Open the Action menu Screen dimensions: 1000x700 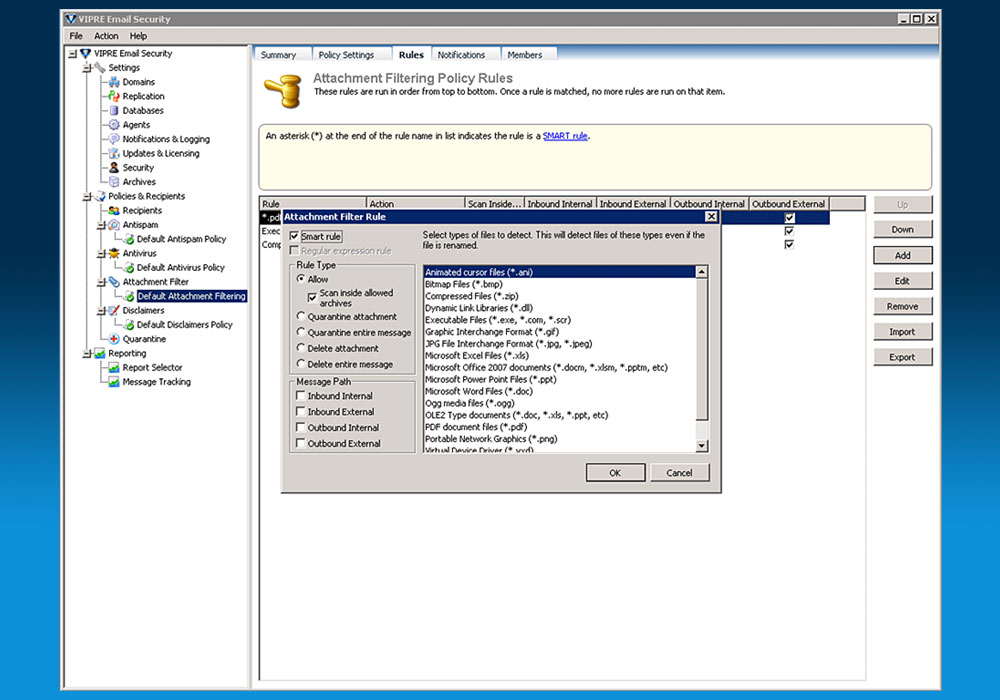[107, 36]
